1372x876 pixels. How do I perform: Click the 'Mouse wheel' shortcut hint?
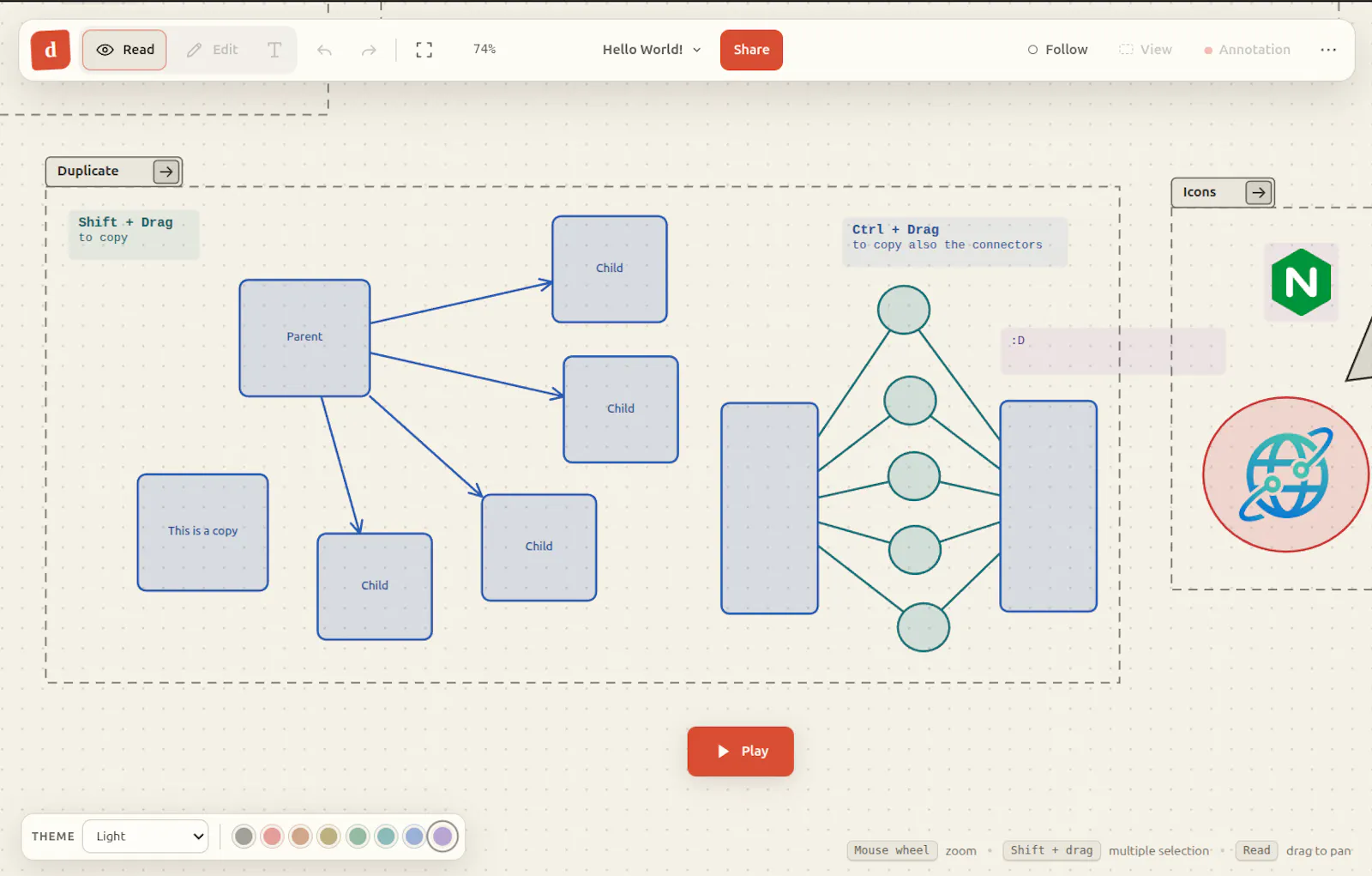(x=891, y=850)
